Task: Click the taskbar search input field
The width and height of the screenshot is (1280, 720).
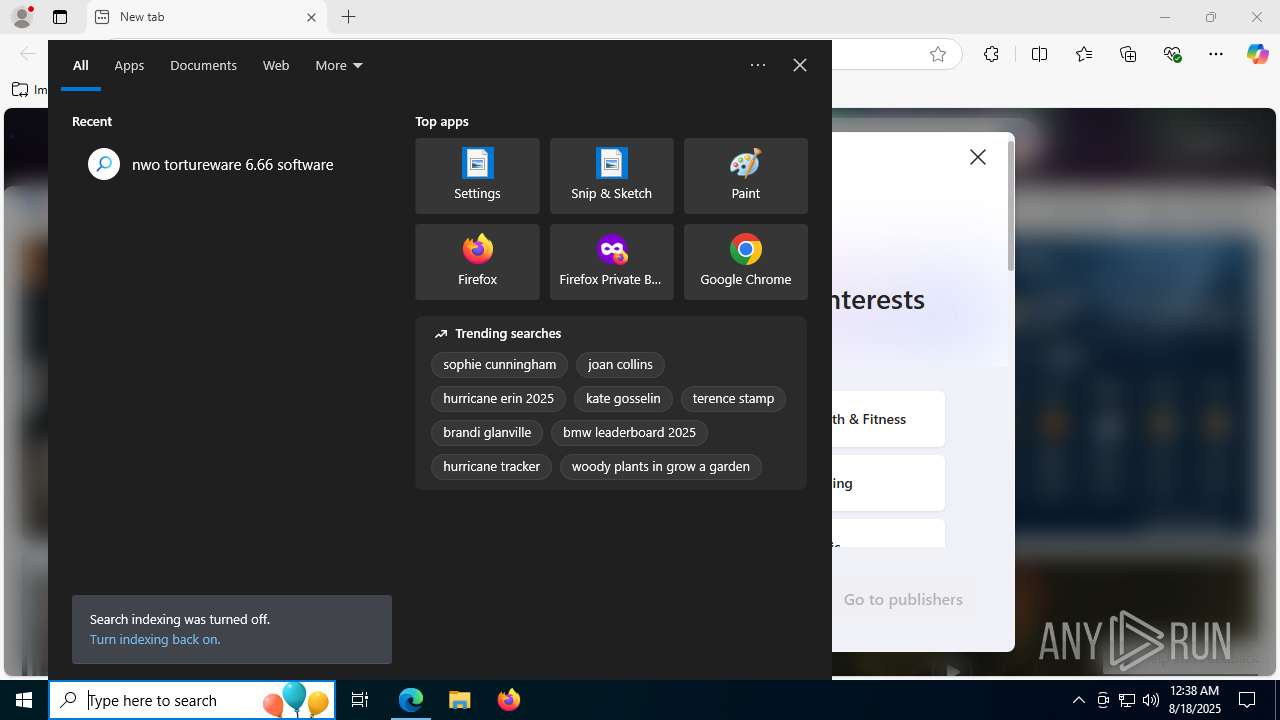Action: click(190, 700)
